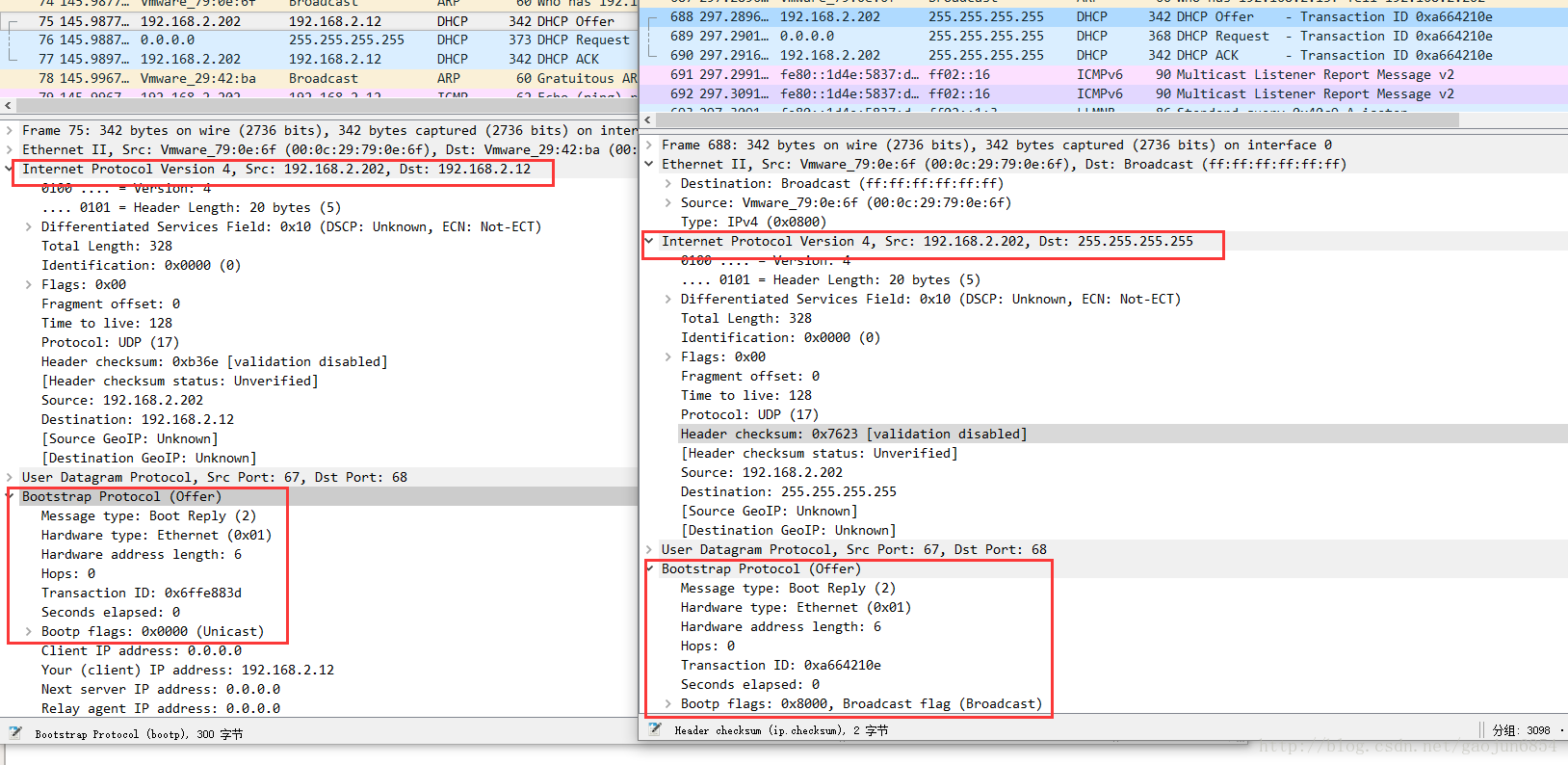Expand User Datagram Protocol in the Frame 688 pane
This screenshot has width=1568, height=765.
[x=649, y=549]
